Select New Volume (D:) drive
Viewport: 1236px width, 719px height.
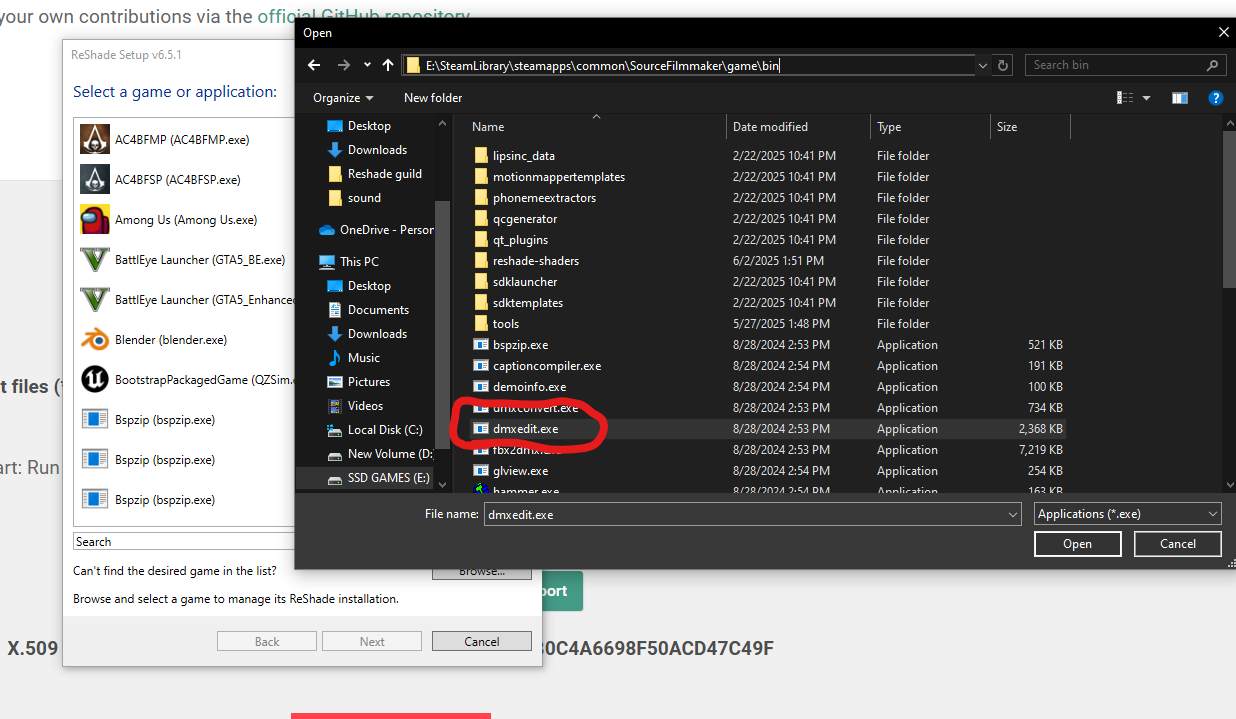pos(379,454)
